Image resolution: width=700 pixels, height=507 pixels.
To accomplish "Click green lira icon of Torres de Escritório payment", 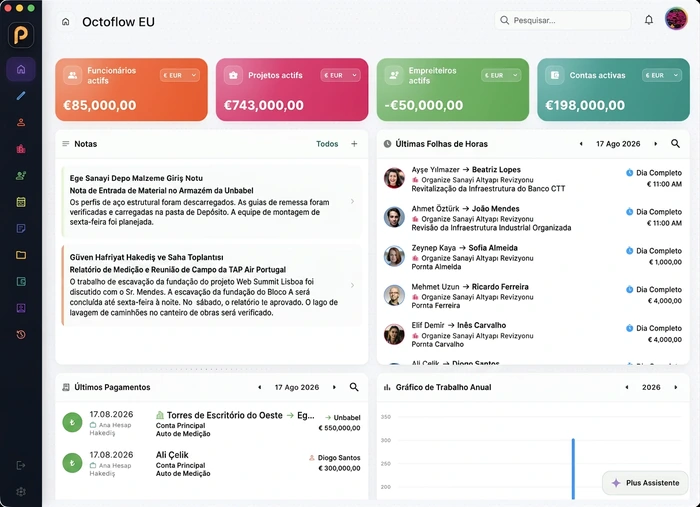I will (x=72, y=423).
